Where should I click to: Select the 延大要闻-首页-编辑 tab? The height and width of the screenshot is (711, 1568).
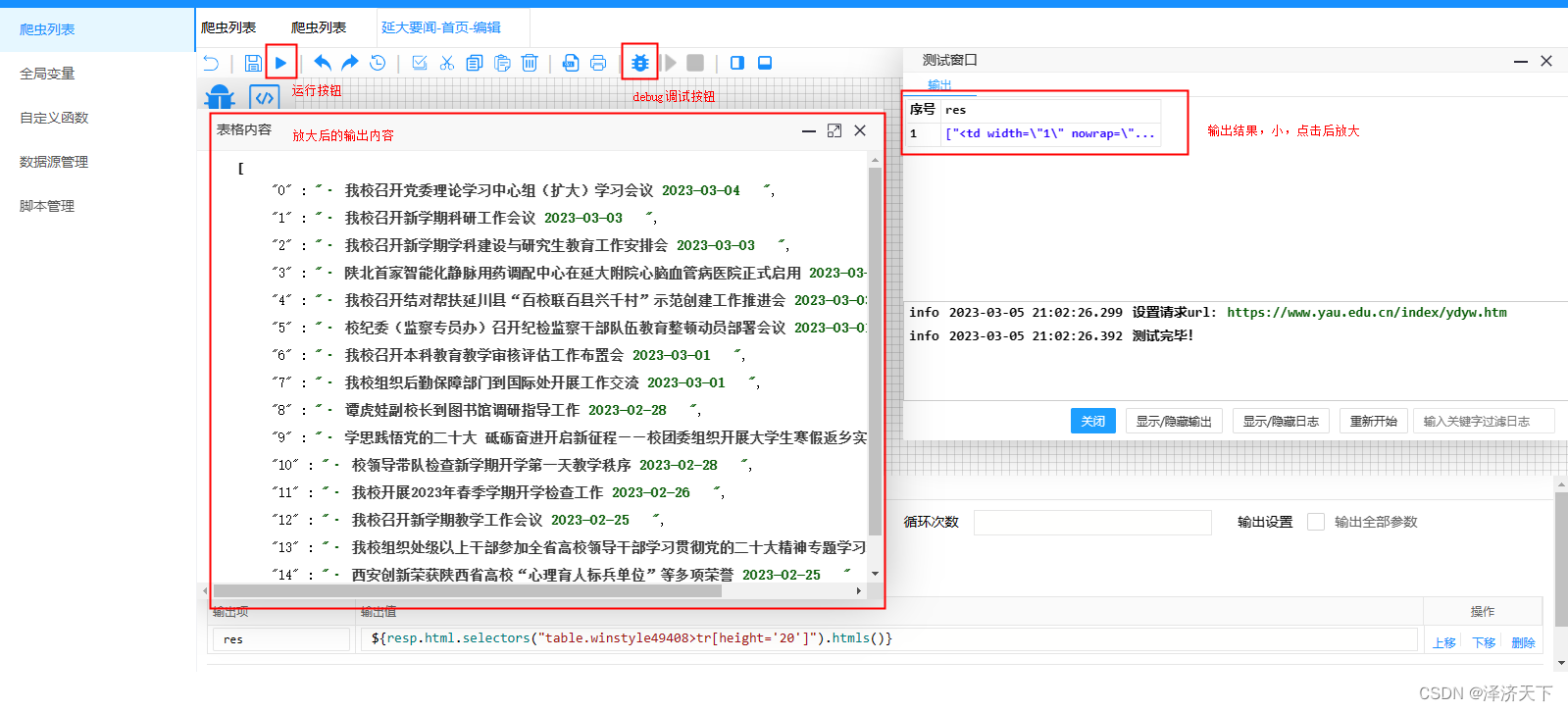[x=441, y=27]
